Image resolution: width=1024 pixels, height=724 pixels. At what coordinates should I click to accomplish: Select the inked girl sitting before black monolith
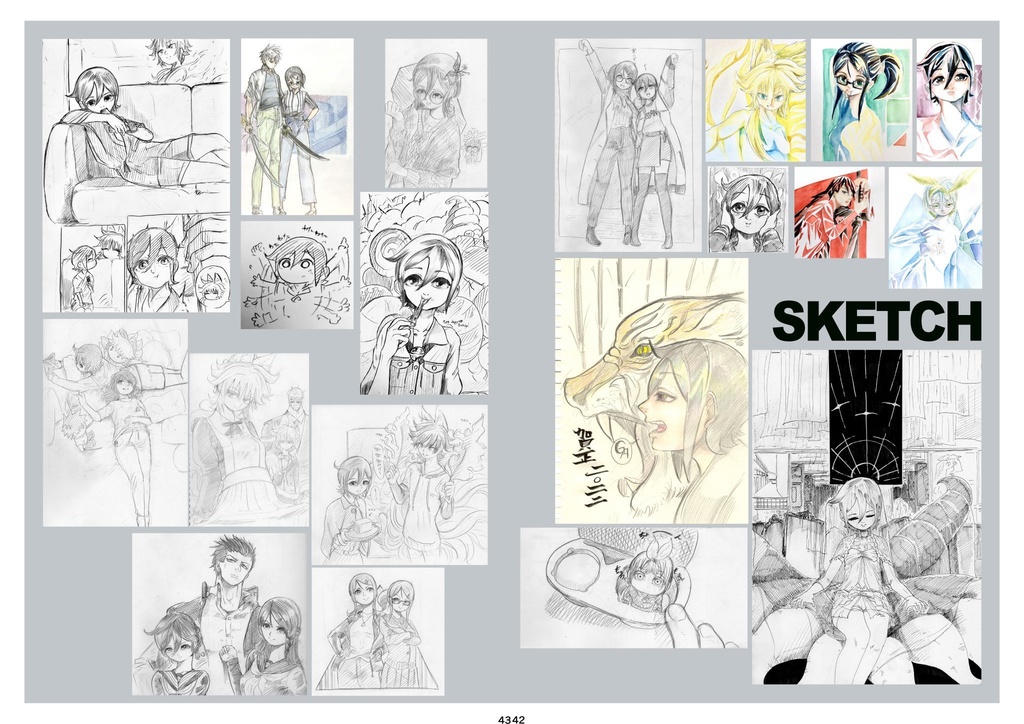[867, 517]
